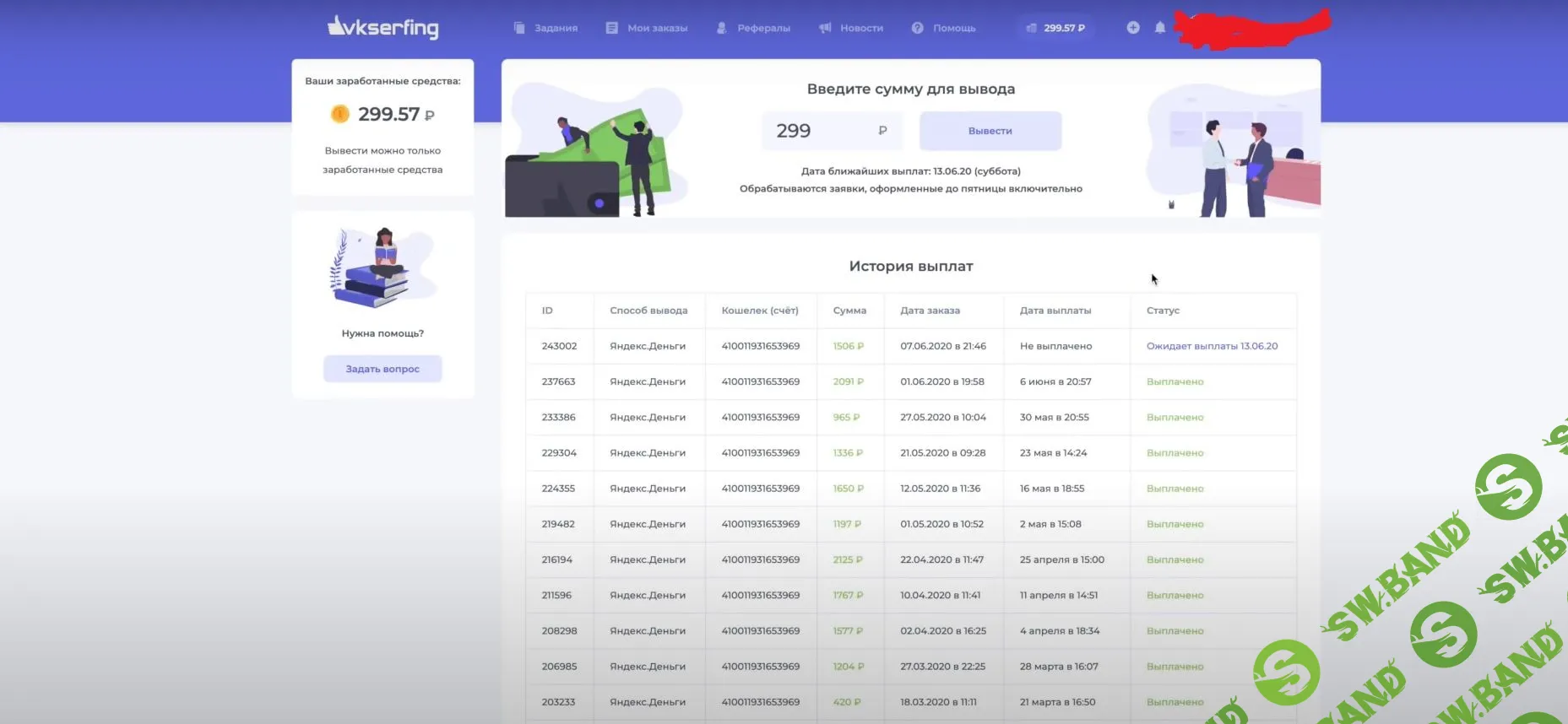Click order date 21.05.2020 в 09:28
The image size is (1568, 724).
click(942, 452)
